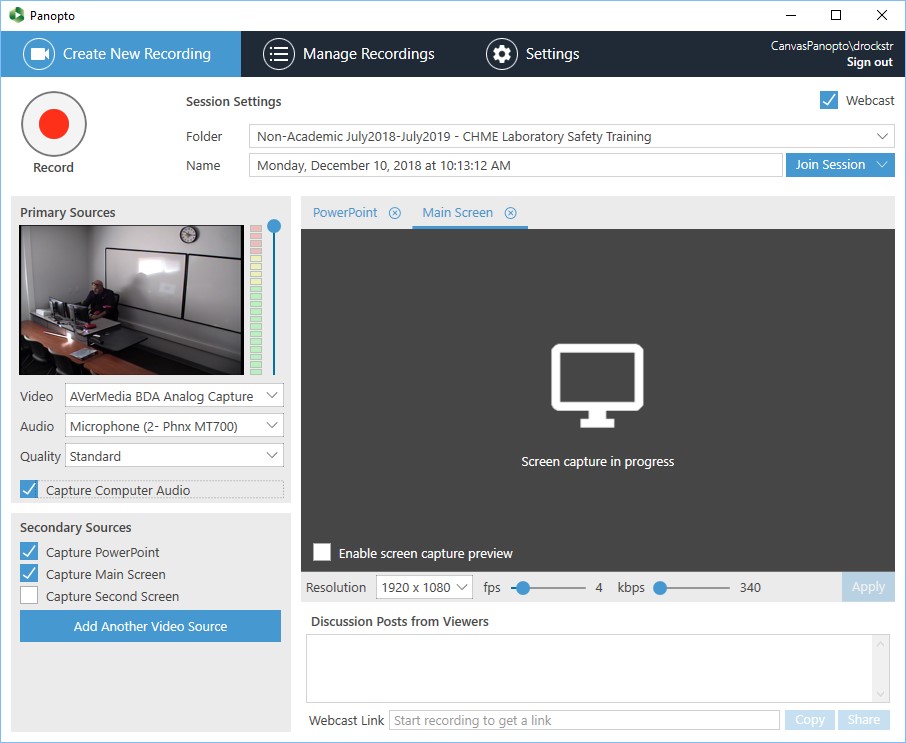Click the Apply button

tap(868, 587)
